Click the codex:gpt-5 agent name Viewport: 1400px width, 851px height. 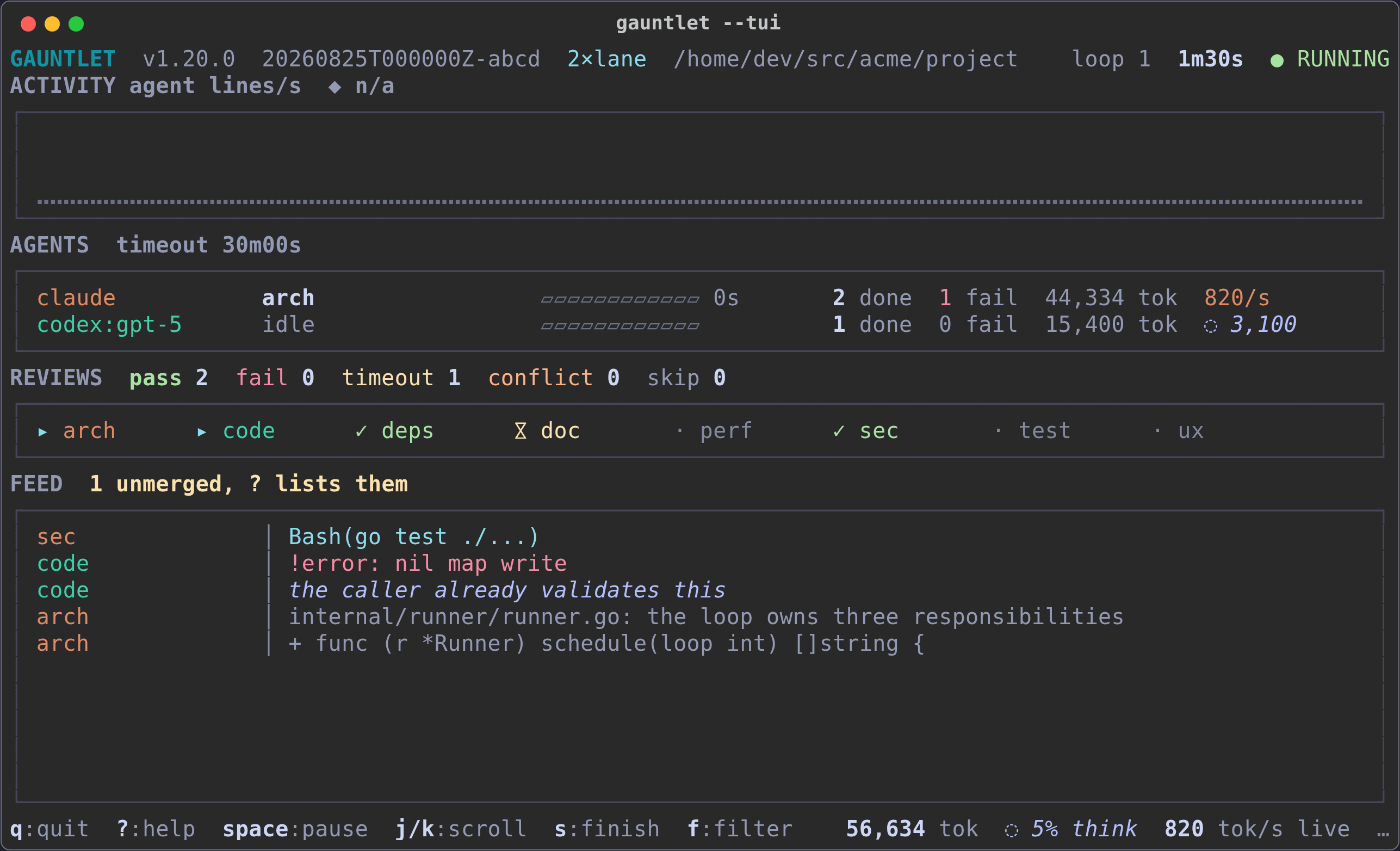pos(109,325)
